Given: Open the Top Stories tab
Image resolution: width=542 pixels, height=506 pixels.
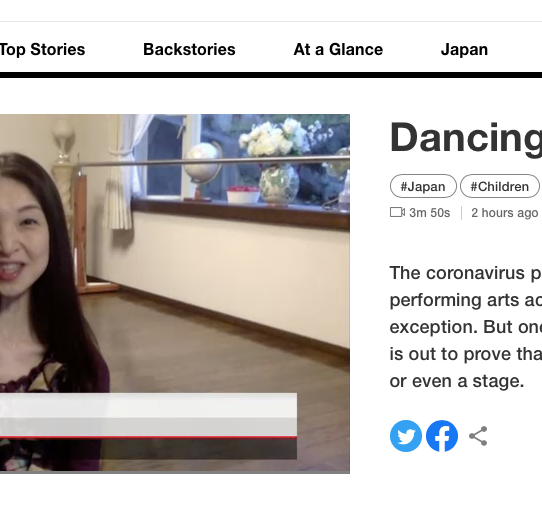Looking at the screenshot, I should click(42, 49).
